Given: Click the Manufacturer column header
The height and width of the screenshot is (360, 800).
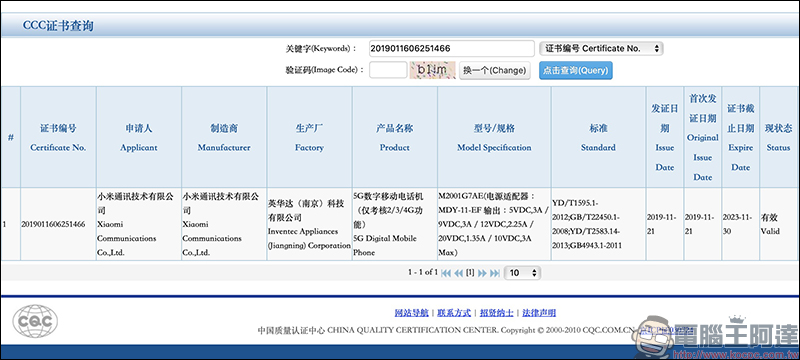Looking at the screenshot, I should [x=224, y=137].
